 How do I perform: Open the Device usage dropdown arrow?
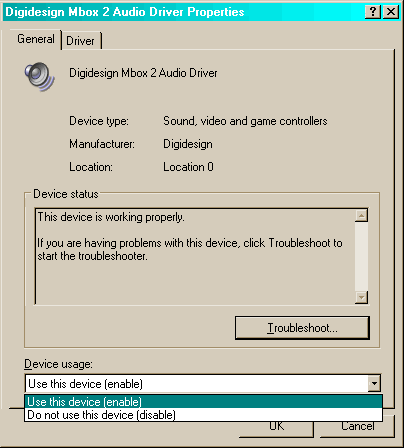tap(374, 384)
